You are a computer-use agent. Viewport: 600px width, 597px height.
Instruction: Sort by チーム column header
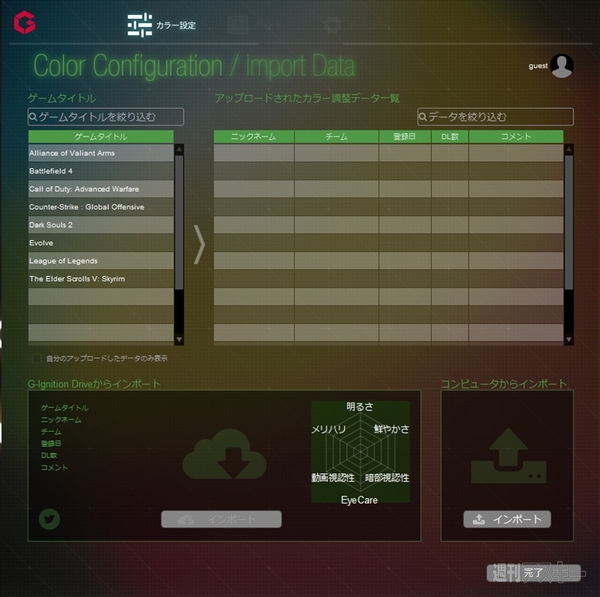(x=337, y=137)
